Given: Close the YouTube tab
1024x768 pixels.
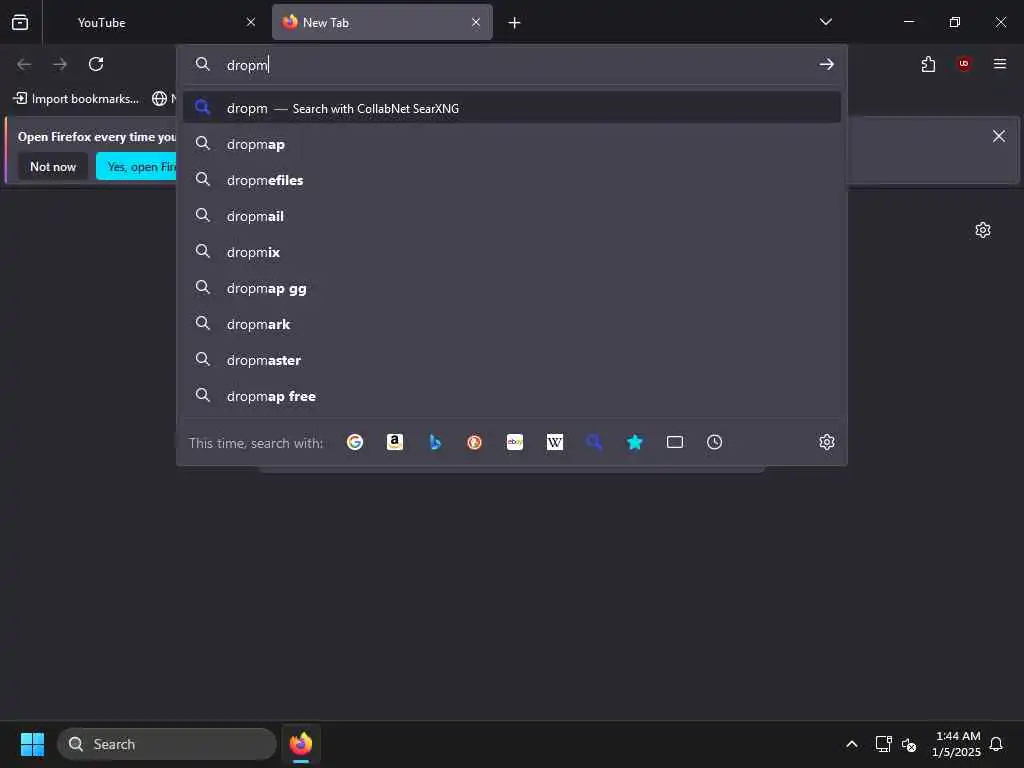Looking at the screenshot, I should click(251, 22).
